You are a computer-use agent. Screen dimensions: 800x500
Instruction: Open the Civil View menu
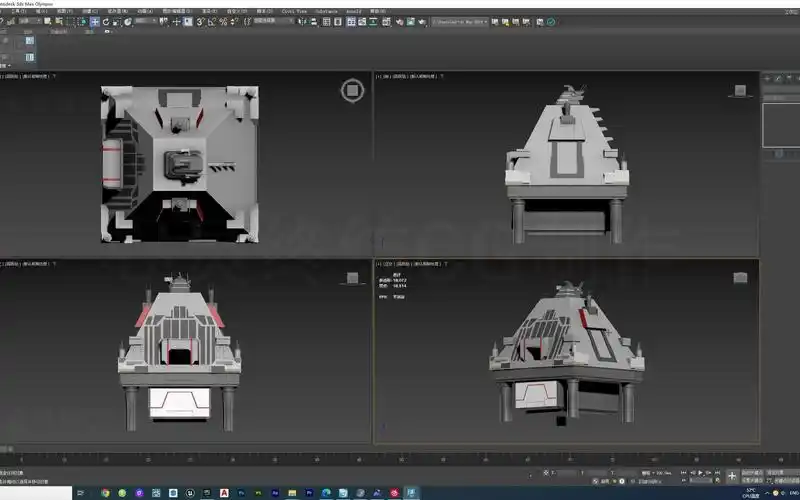tap(296, 11)
